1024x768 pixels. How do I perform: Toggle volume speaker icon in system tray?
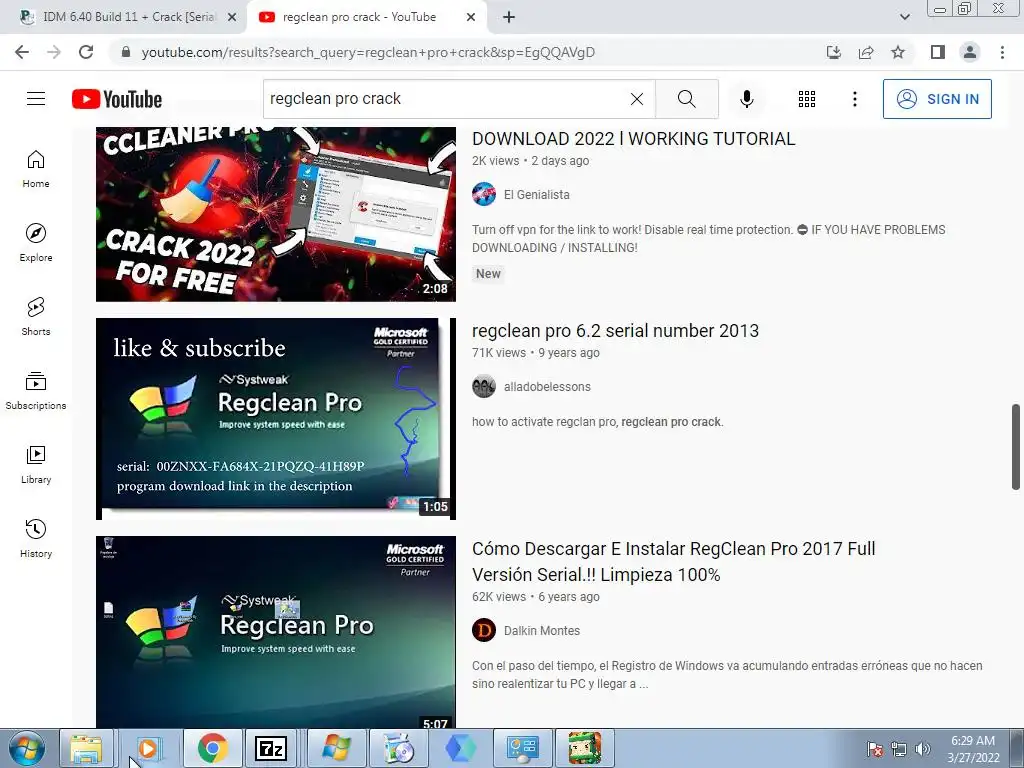922,749
